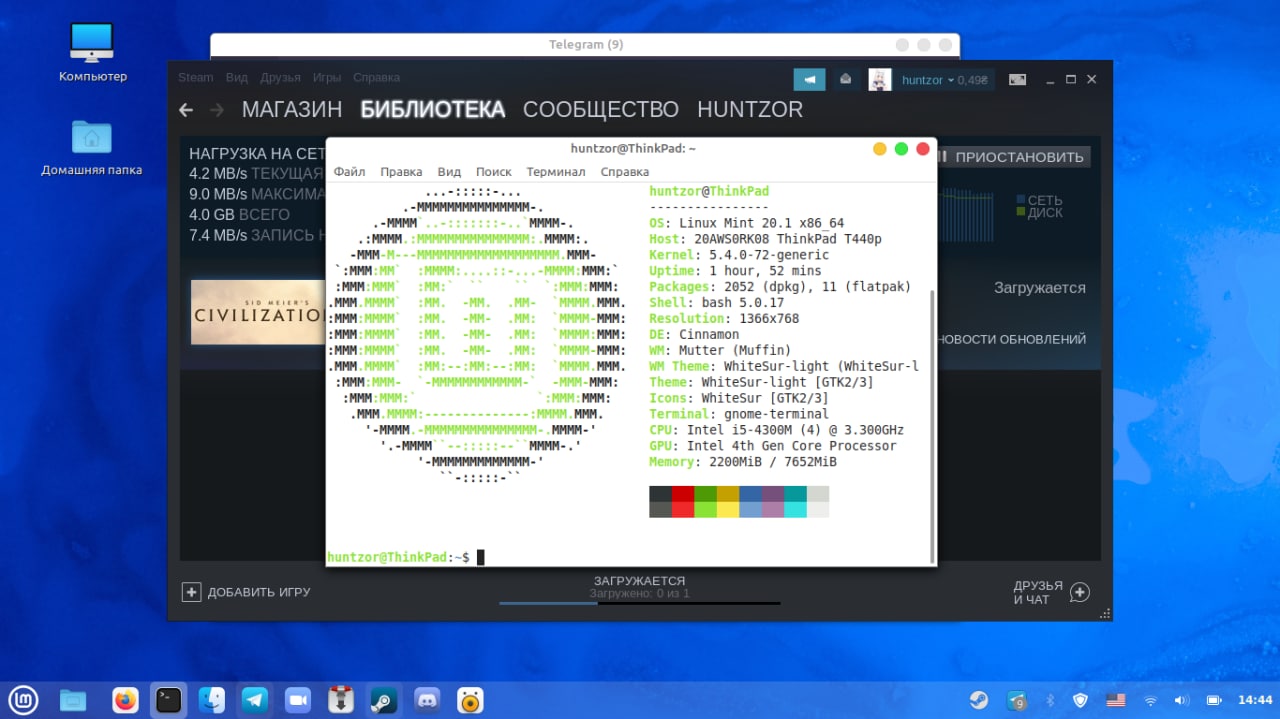Open the Терминал menu in terminal
This screenshot has height=719, width=1280.
coord(556,172)
